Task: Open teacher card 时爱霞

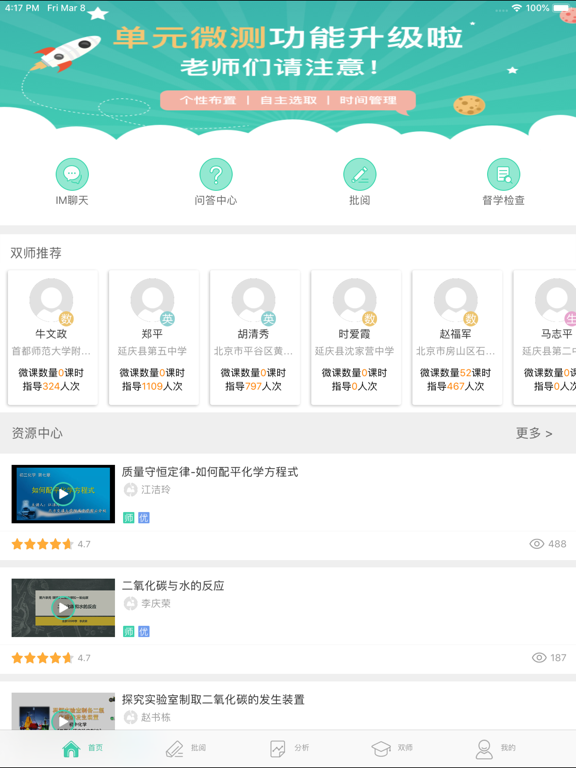Action: [x=356, y=337]
